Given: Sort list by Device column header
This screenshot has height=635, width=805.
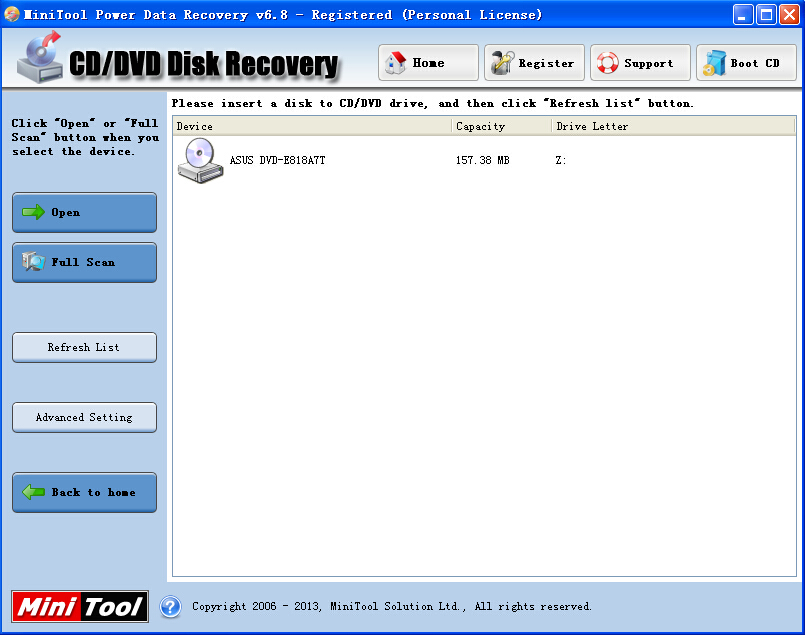Looking at the screenshot, I should [310, 127].
